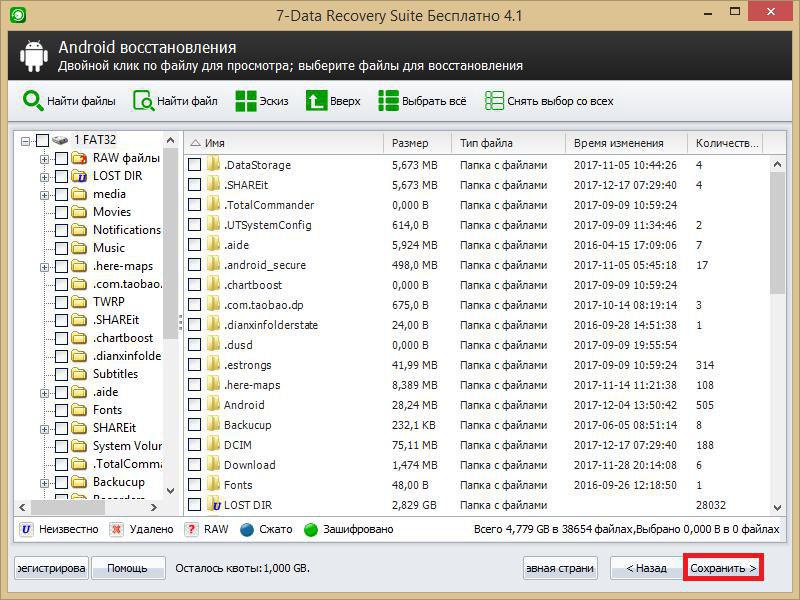Select the Subtitles tree item
The height and width of the screenshot is (600, 800).
point(115,373)
